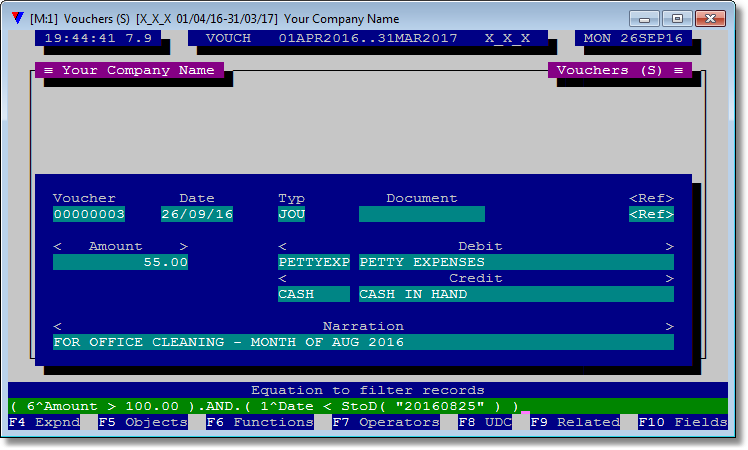The width and height of the screenshot is (748, 450).
Task: Click the Typ field JOU
Action: click(291, 214)
